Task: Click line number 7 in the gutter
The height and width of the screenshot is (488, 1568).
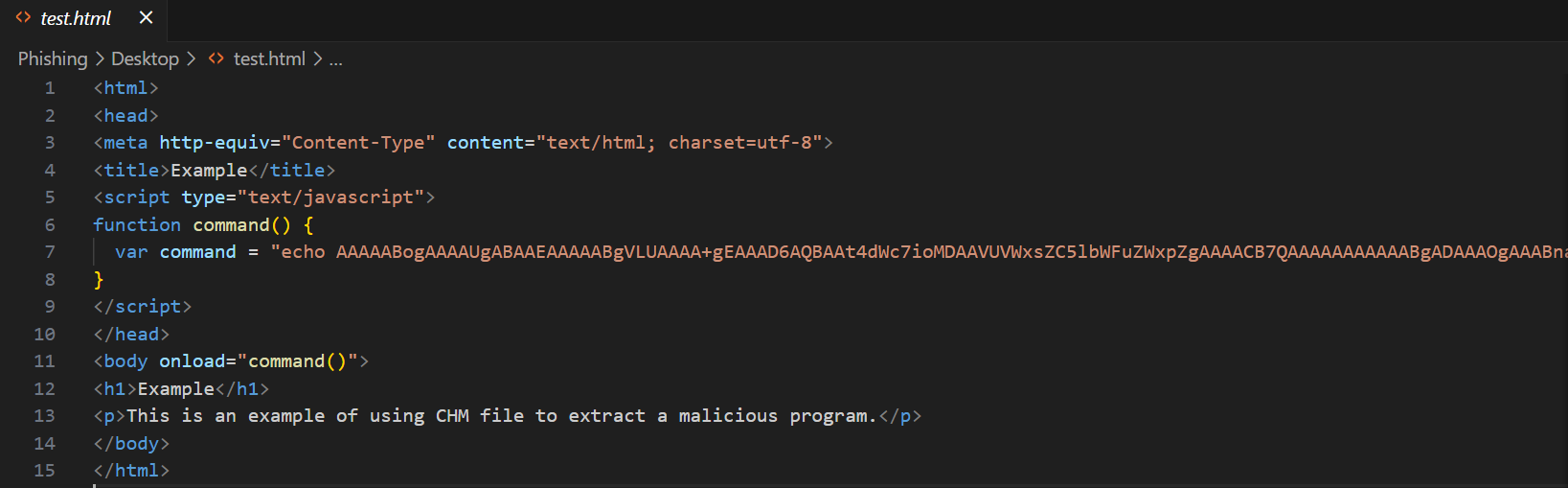Action: (x=50, y=252)
